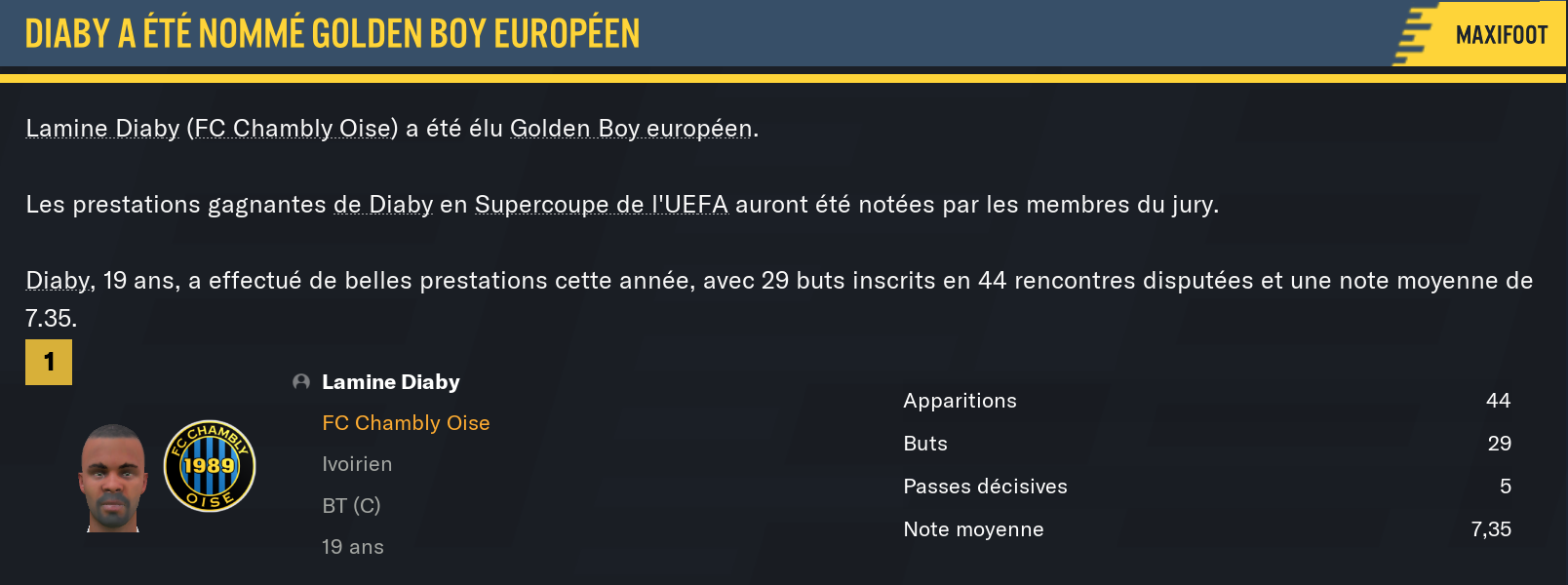Open the orange FC Chambly Oise club link
This screenshot has height=585, width=1568.
coord(406,423)
